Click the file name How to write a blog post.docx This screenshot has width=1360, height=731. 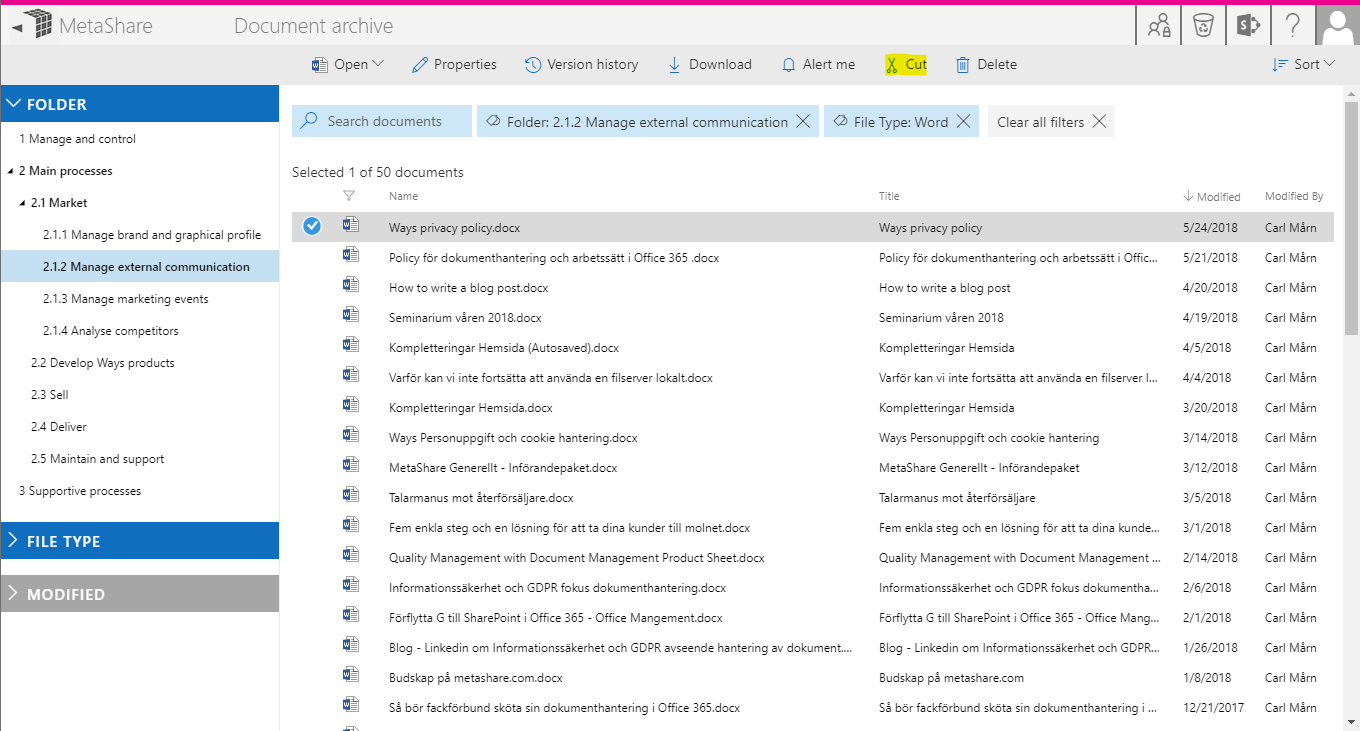tap(469, 288)
